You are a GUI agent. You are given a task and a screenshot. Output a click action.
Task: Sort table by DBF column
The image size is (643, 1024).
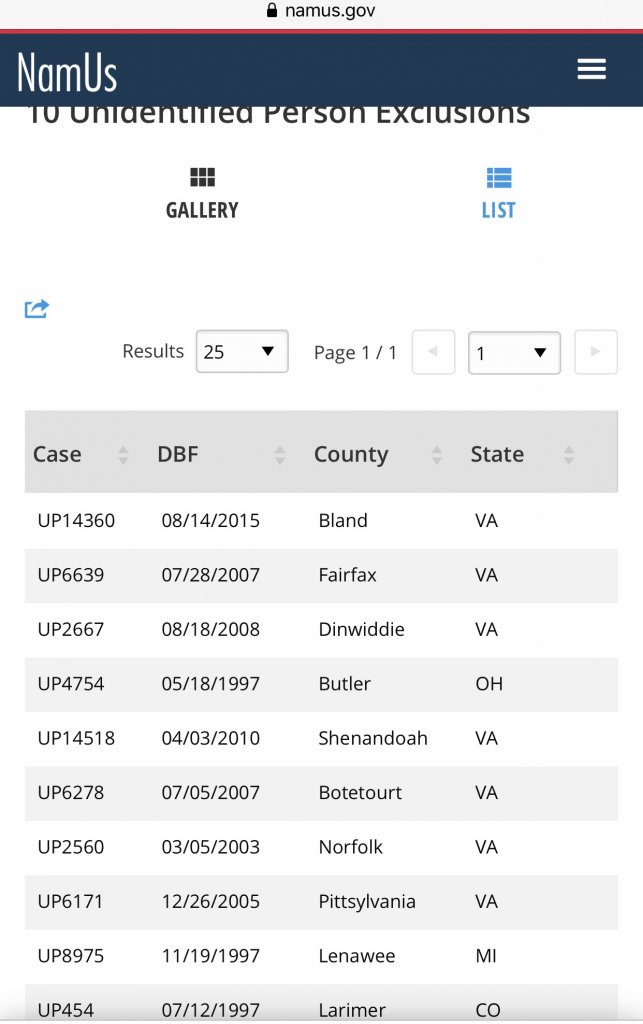220,455
